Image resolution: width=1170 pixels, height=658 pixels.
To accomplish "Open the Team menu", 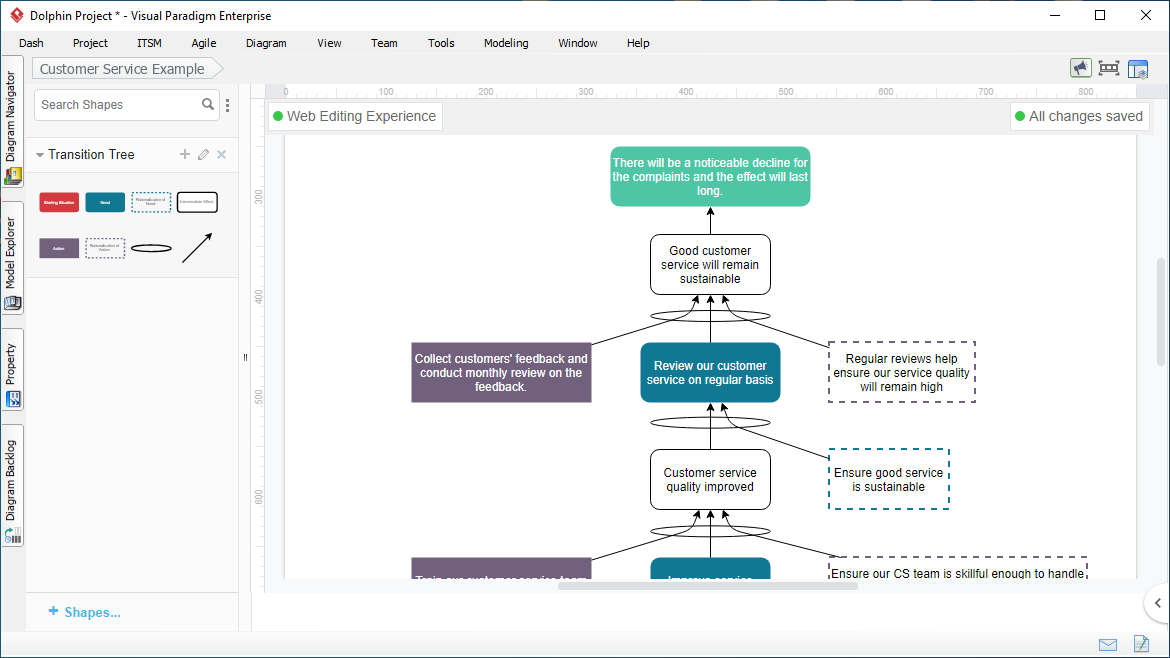I will (384, 43).
